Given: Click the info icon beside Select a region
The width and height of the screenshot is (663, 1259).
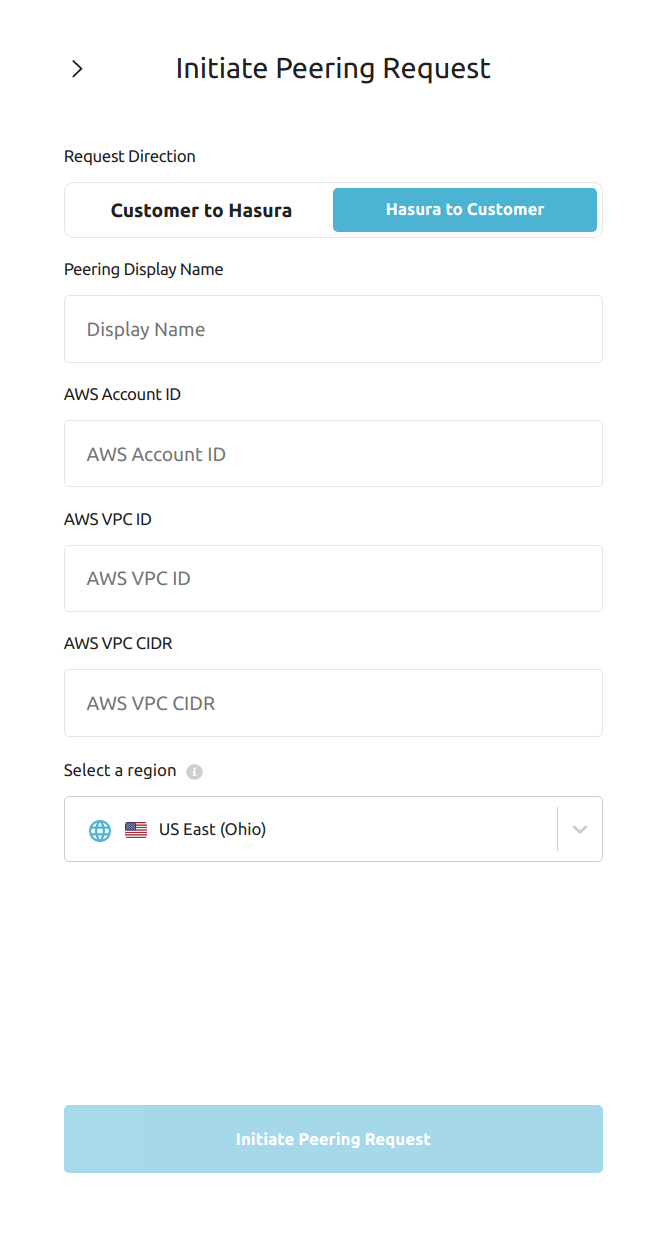Looking at the screenshot, I should 195,772.
